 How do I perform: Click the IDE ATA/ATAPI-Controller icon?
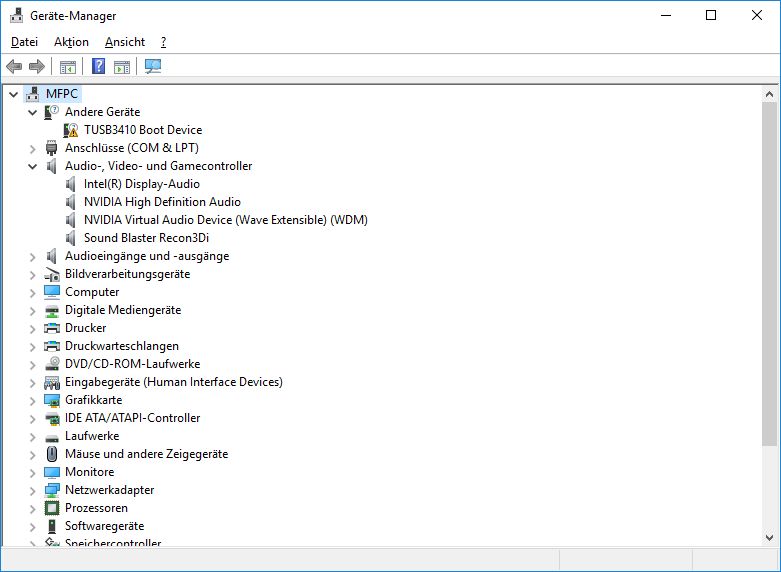(52, 418)
